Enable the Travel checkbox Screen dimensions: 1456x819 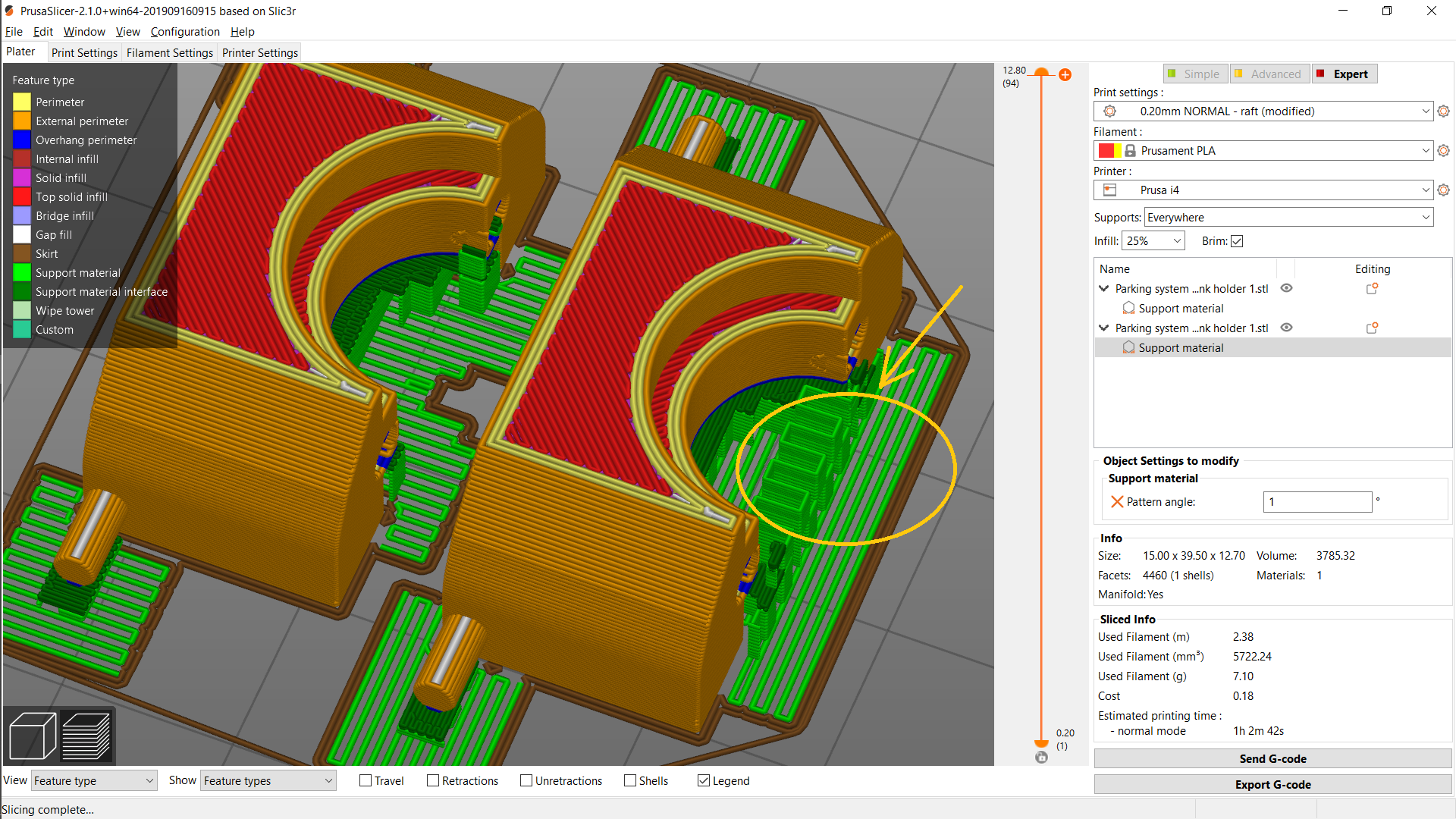point(366,780)
